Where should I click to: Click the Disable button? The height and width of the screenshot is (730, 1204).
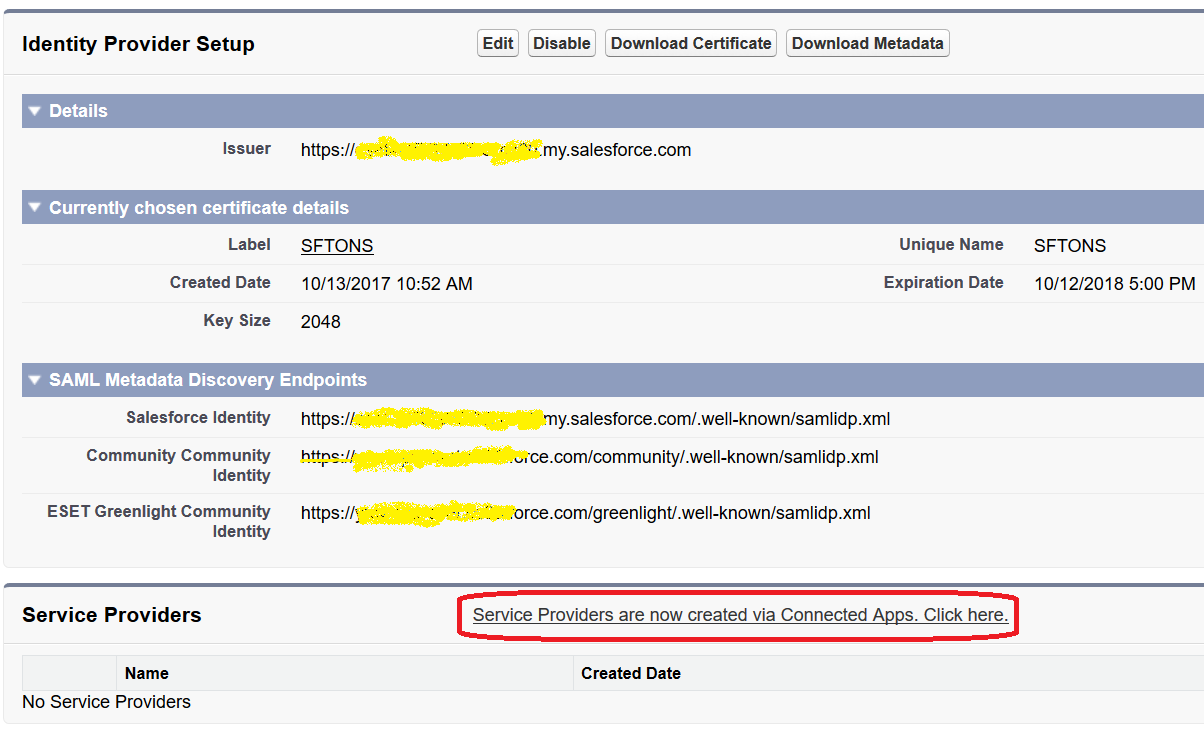click(561, 43)
